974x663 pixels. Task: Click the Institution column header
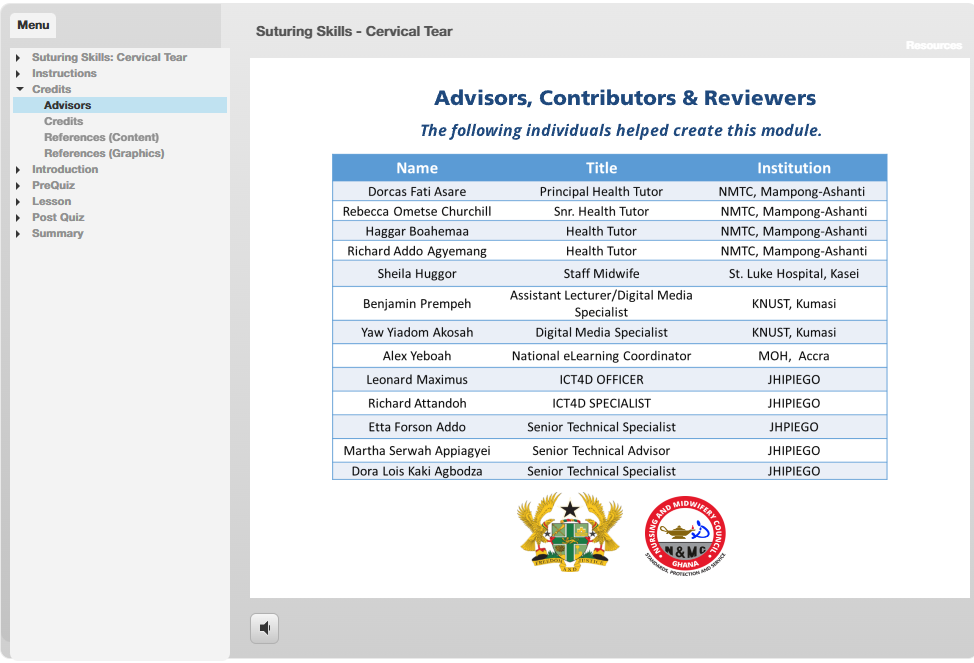click(793, 168)
